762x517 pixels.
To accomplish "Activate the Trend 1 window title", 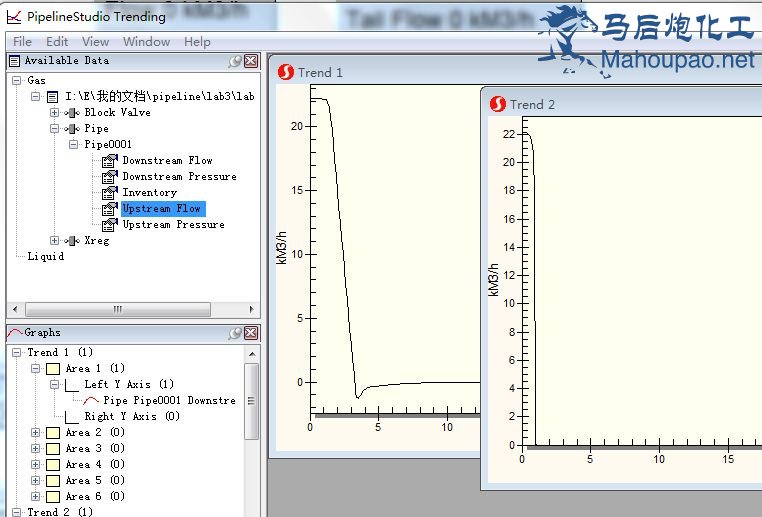I will click(x=320, y=72).
